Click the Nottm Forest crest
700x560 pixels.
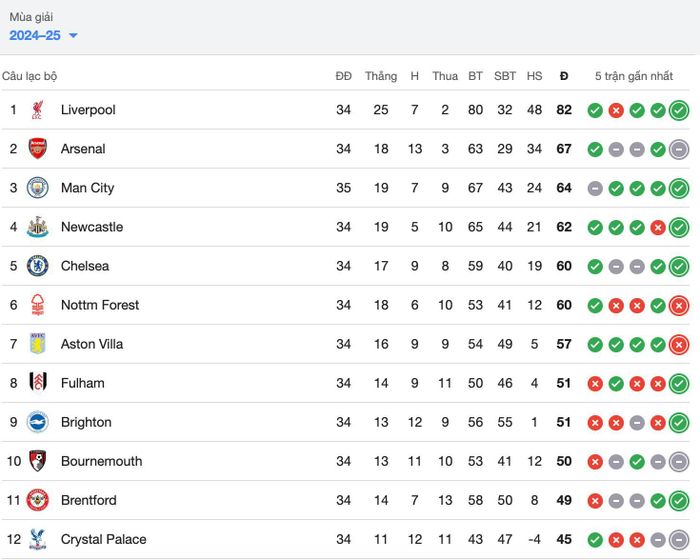38,305
